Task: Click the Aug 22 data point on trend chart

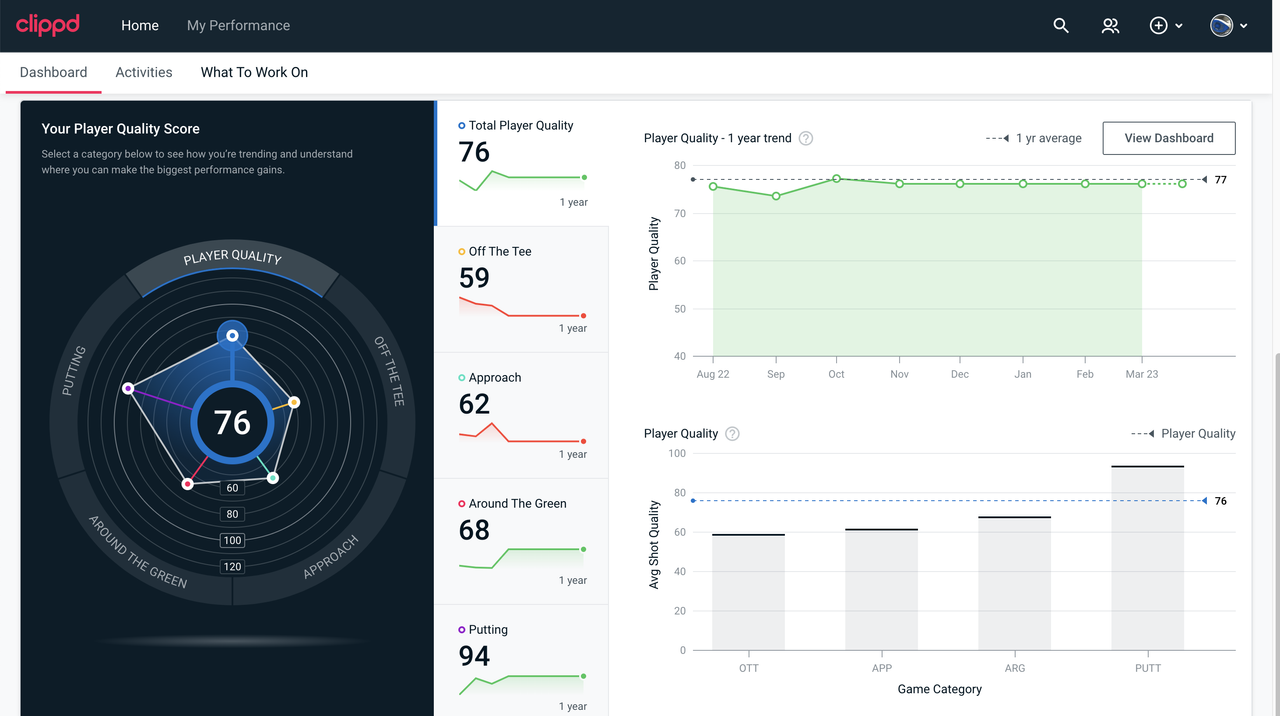Action: [x=713, y=186]
